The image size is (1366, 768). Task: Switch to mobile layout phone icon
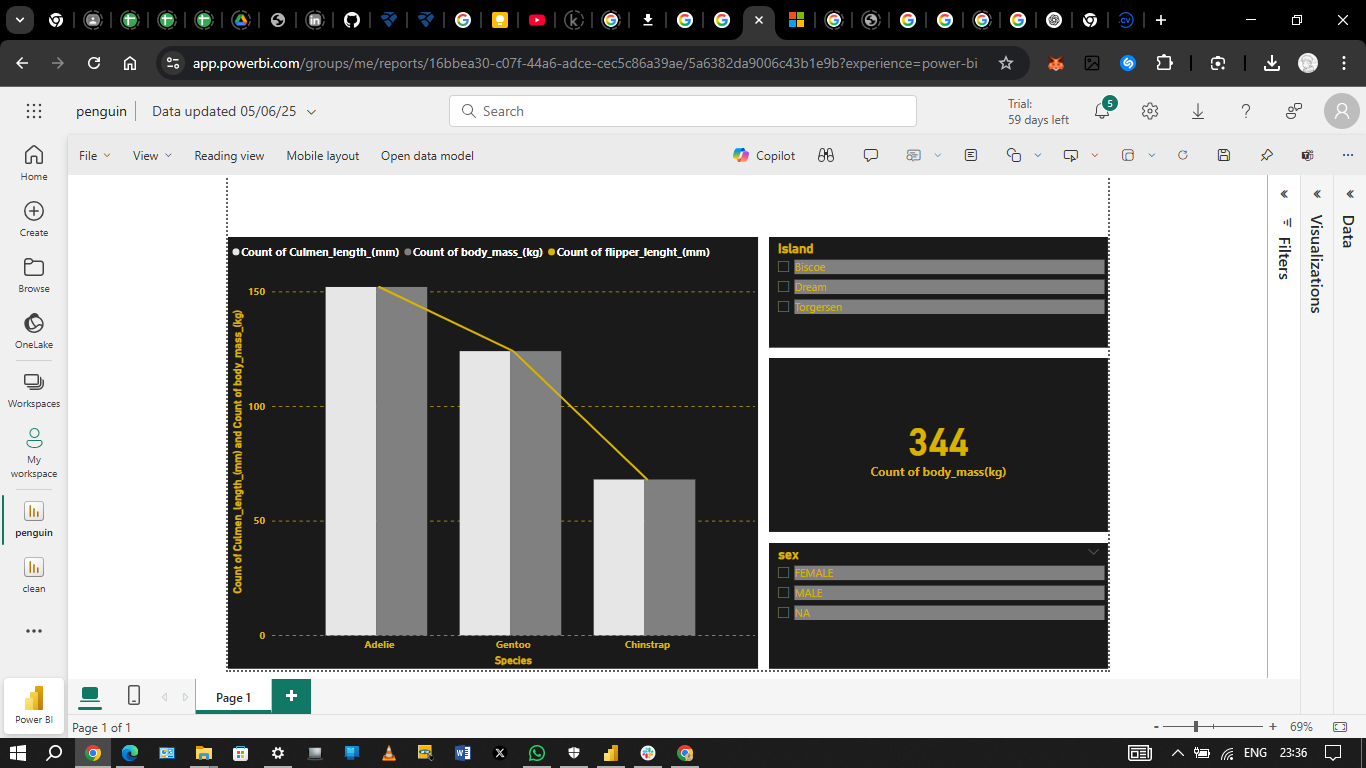pos(134,695)
